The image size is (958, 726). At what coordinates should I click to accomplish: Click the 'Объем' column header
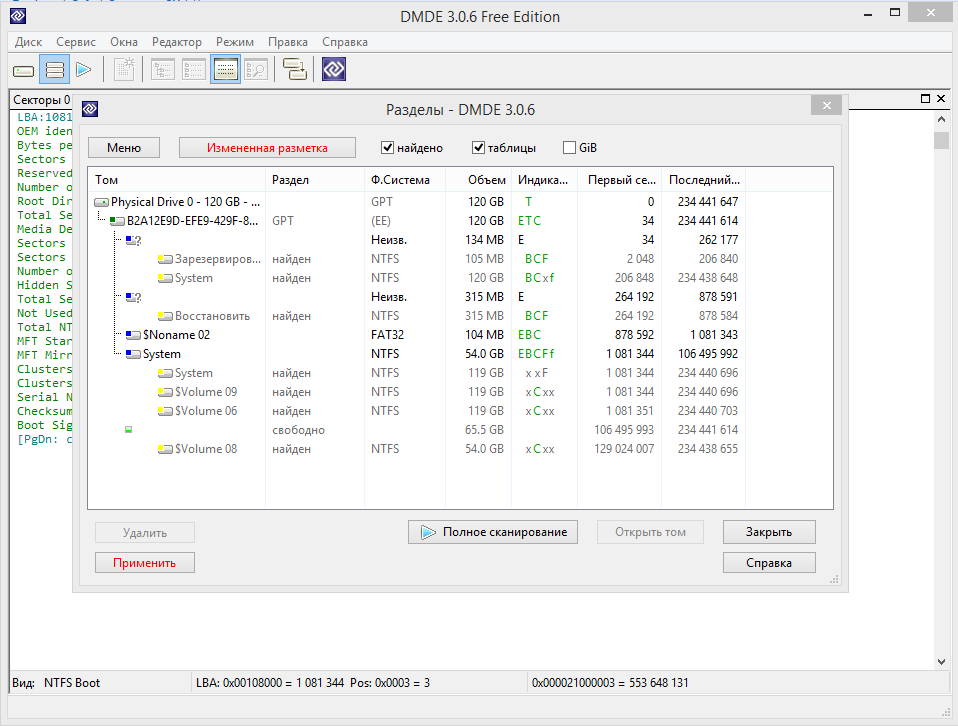pos(487,180)
